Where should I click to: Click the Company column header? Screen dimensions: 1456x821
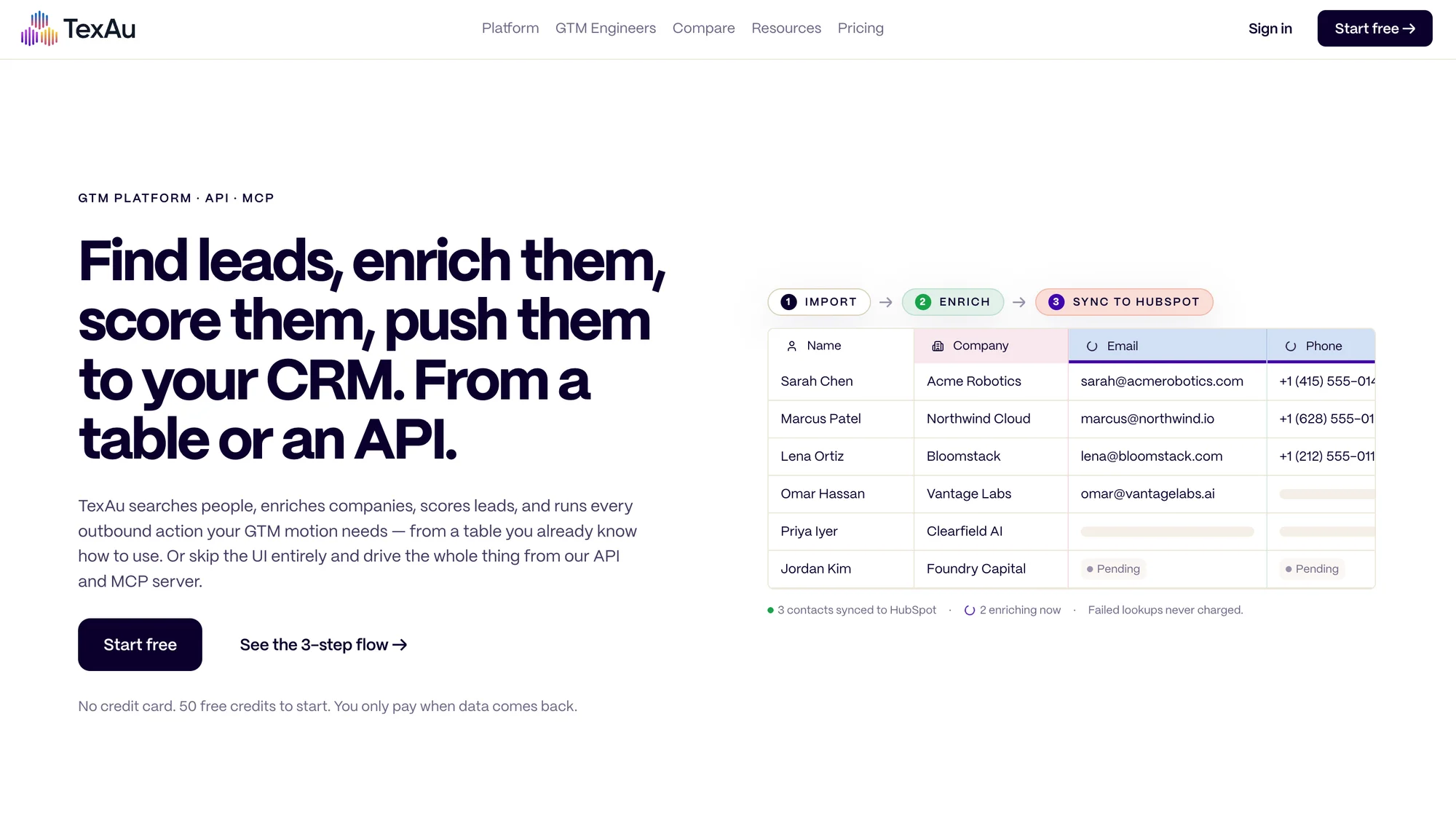991,346
